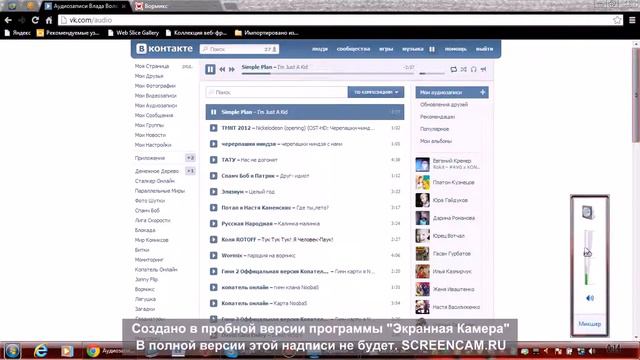Open the Chrome home page button
This screenshot has width=640, height=360.
pos(49,20)
